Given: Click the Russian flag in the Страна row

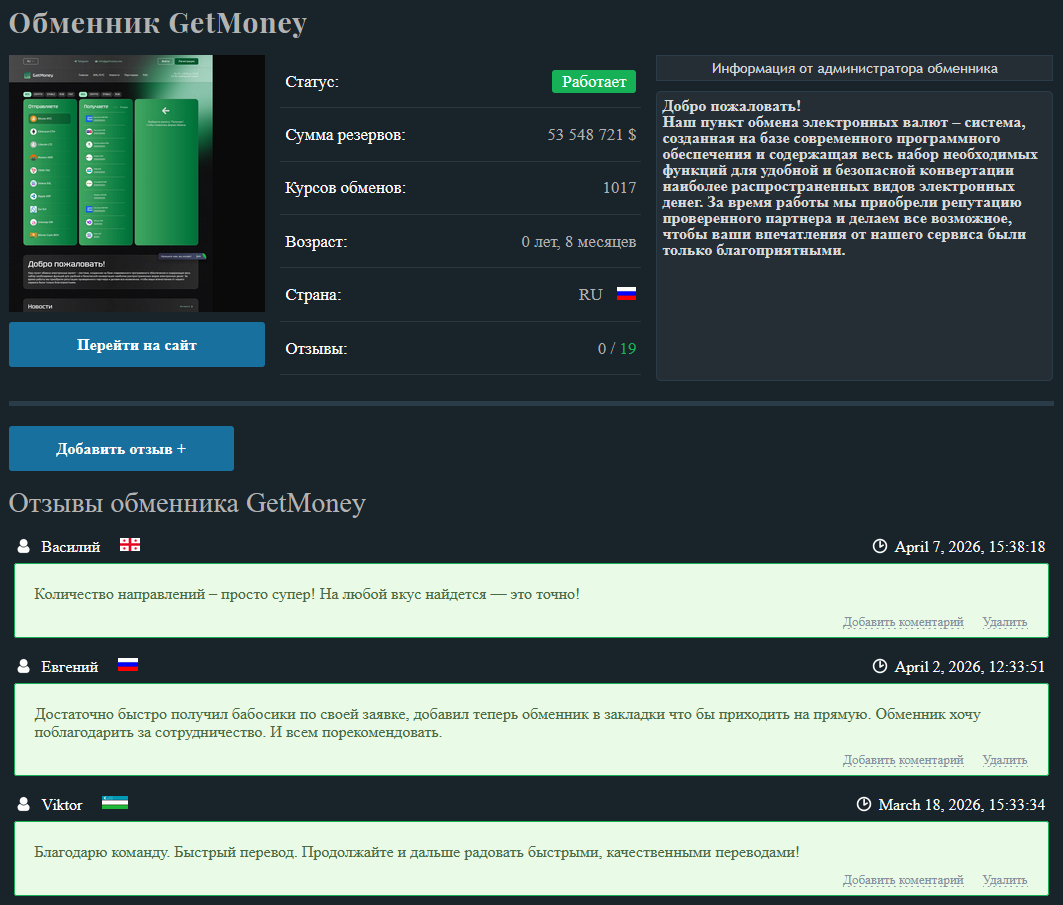Looking at the screenshot, I should [626, 294].
